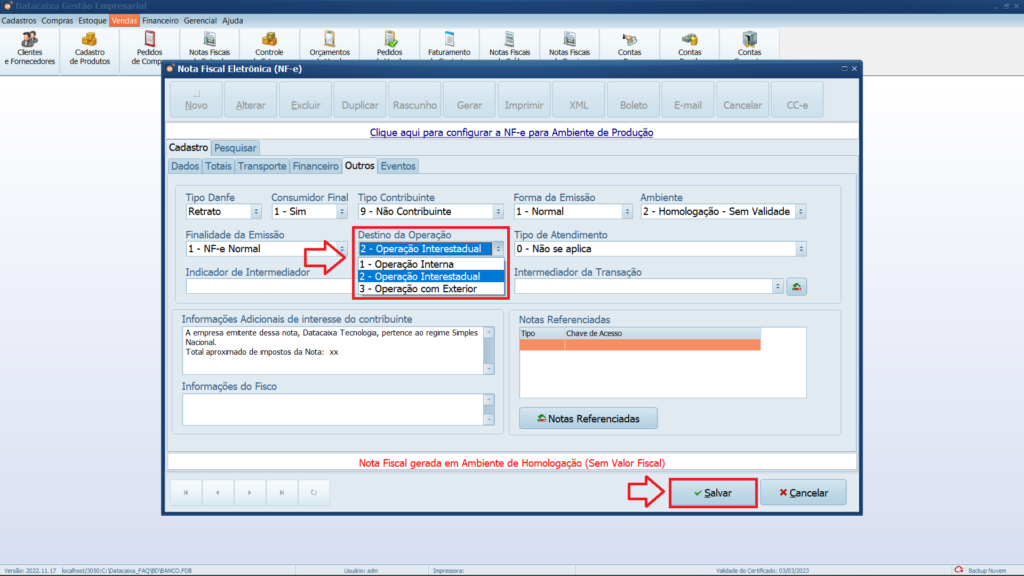Switch to the Transporte tab

(x=263, y=166)
